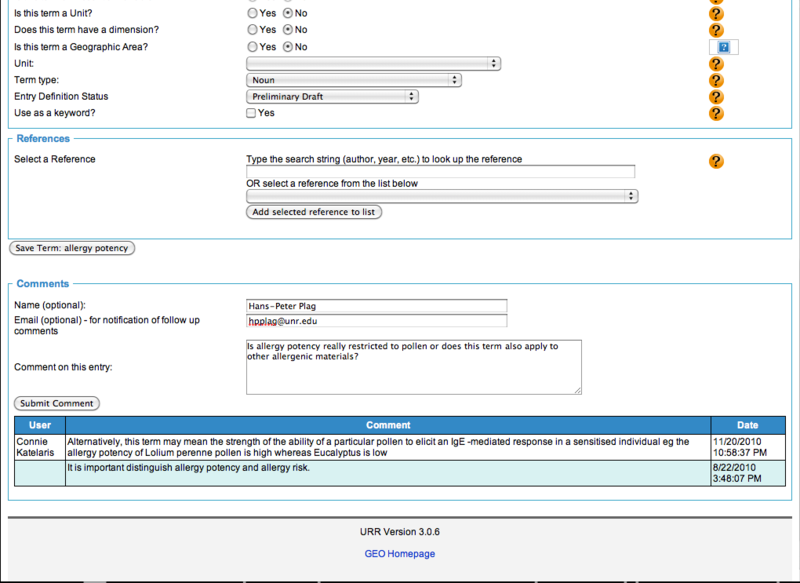800x583 pixels.
Task: Follow the GEO Homepage link
Action: tap(399, 554)
